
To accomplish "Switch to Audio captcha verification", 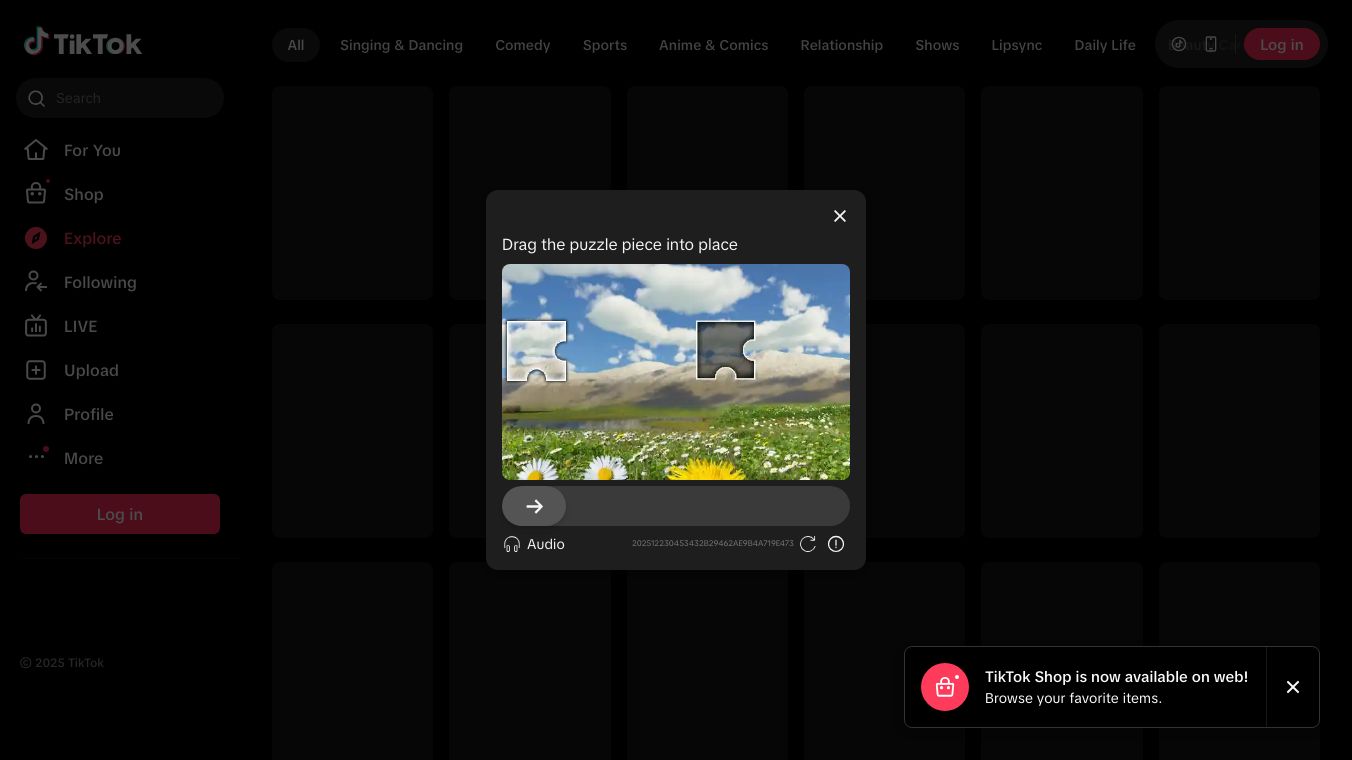I will (x=534, y=544).
